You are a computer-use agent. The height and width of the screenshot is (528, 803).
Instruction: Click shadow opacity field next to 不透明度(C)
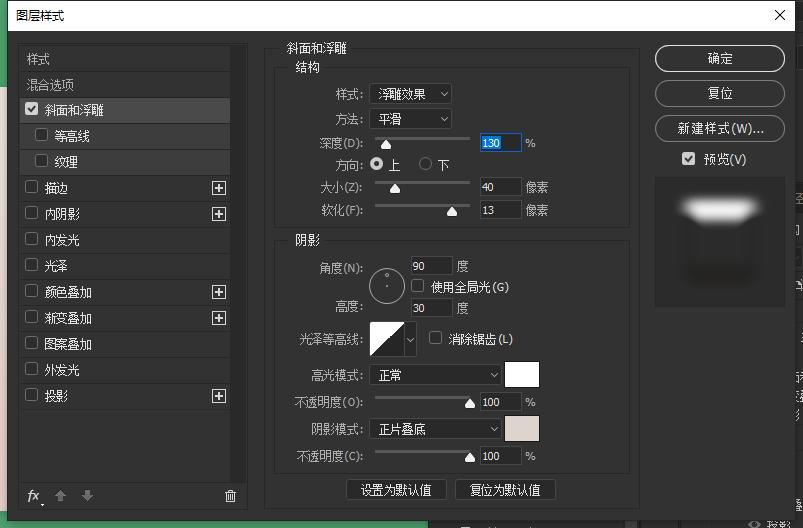coord(500,456)
